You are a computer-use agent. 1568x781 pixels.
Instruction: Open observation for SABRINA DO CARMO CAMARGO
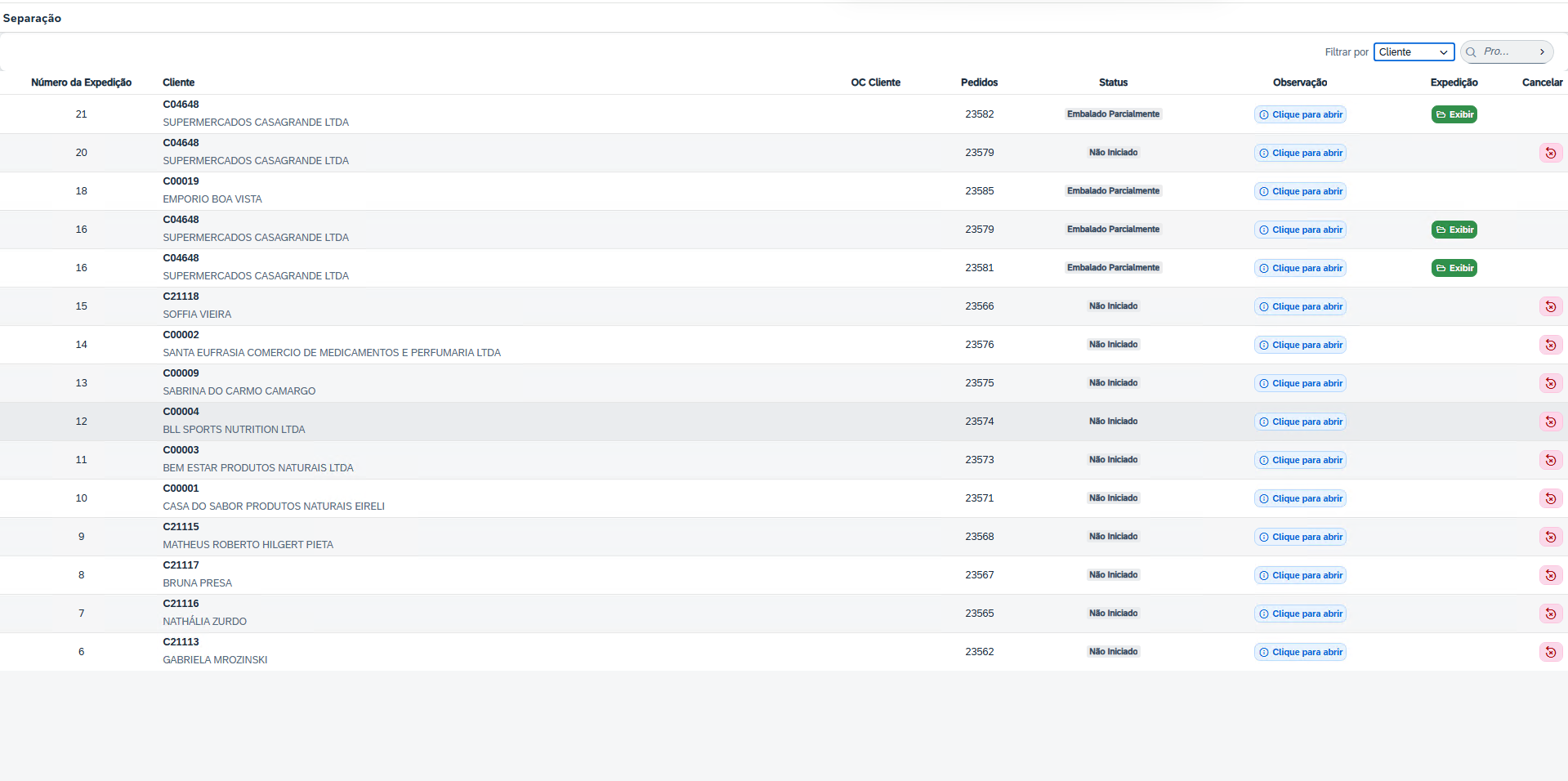point(1300,383)
